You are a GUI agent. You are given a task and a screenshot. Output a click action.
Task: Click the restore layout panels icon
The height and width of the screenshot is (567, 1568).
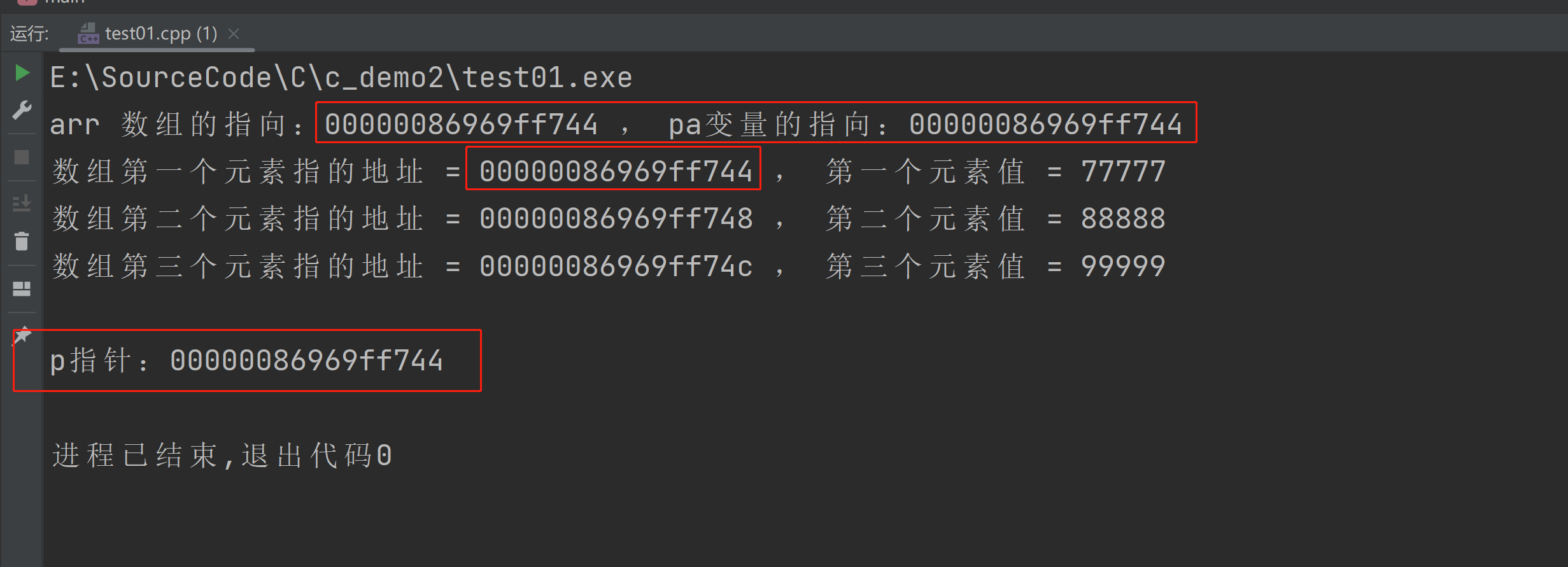(22, 289)
